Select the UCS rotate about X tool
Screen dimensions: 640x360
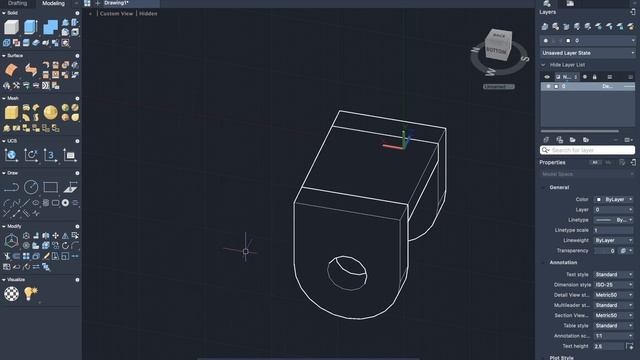coord(31,155)
